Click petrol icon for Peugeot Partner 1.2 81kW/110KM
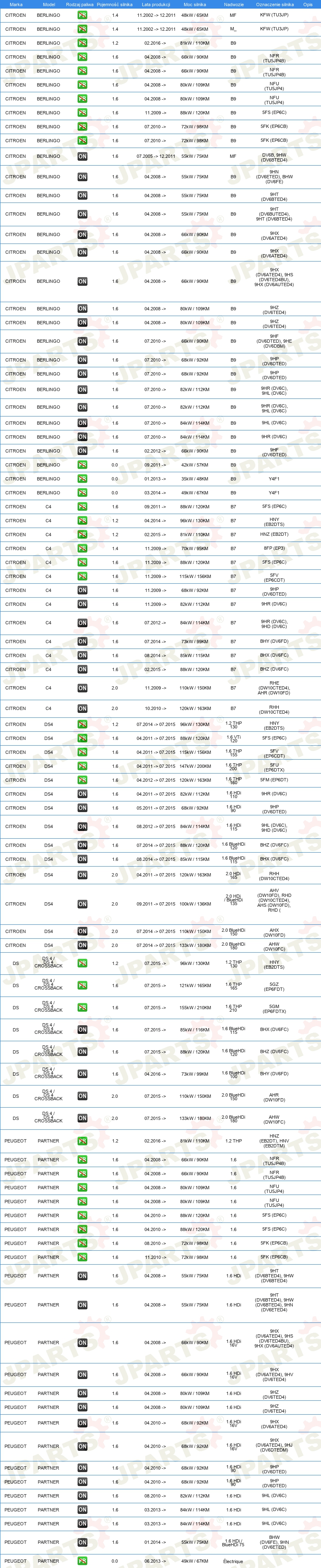Image resolution: width=321 pixels, height=1568 pixels. click(82, 1141)
